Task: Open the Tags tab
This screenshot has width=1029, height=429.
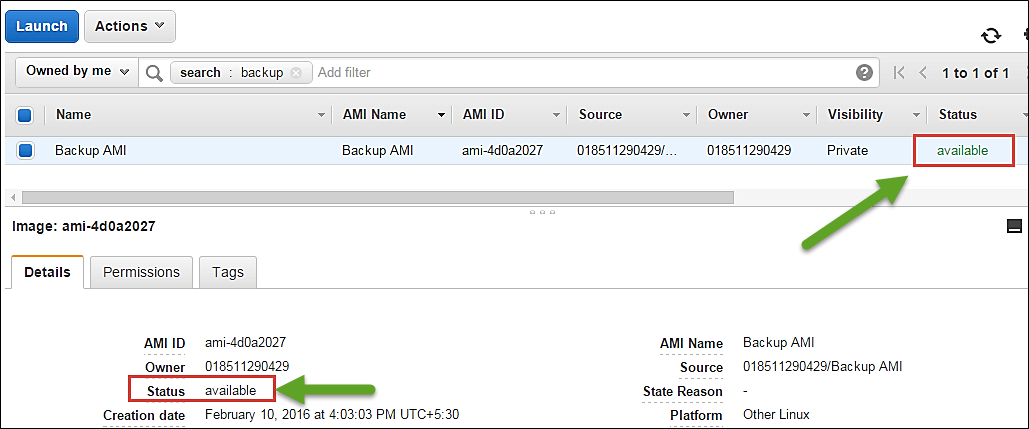Action: coord(227,272)
